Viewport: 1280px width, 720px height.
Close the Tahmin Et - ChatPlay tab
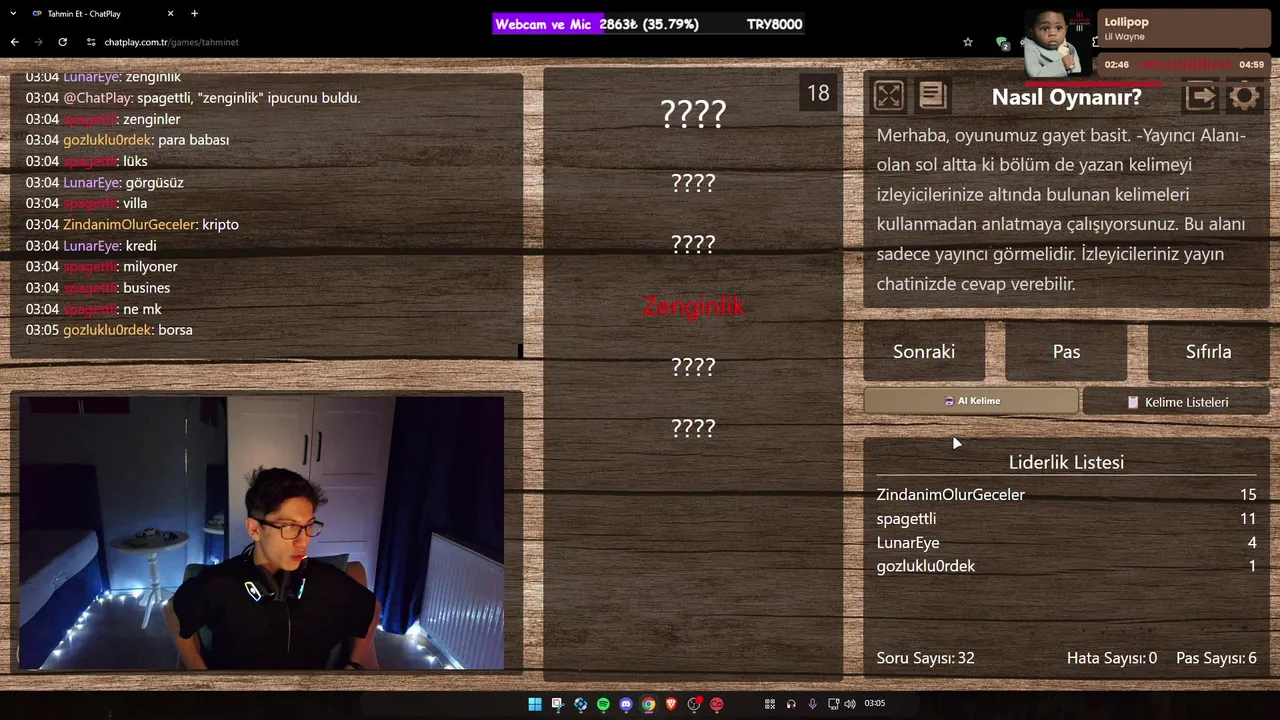pos(170,13)
